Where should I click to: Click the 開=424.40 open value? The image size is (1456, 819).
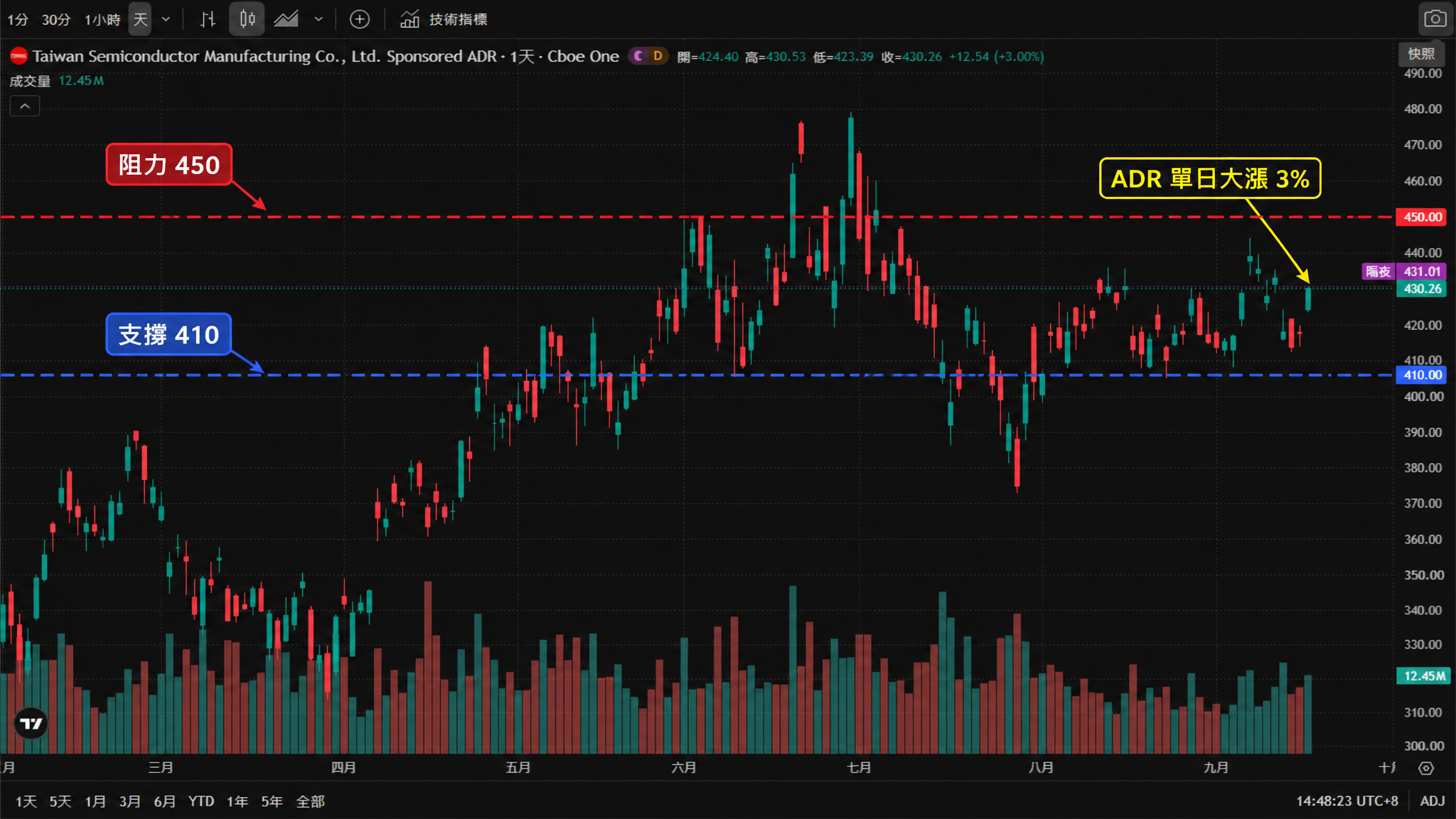point(707,57)
